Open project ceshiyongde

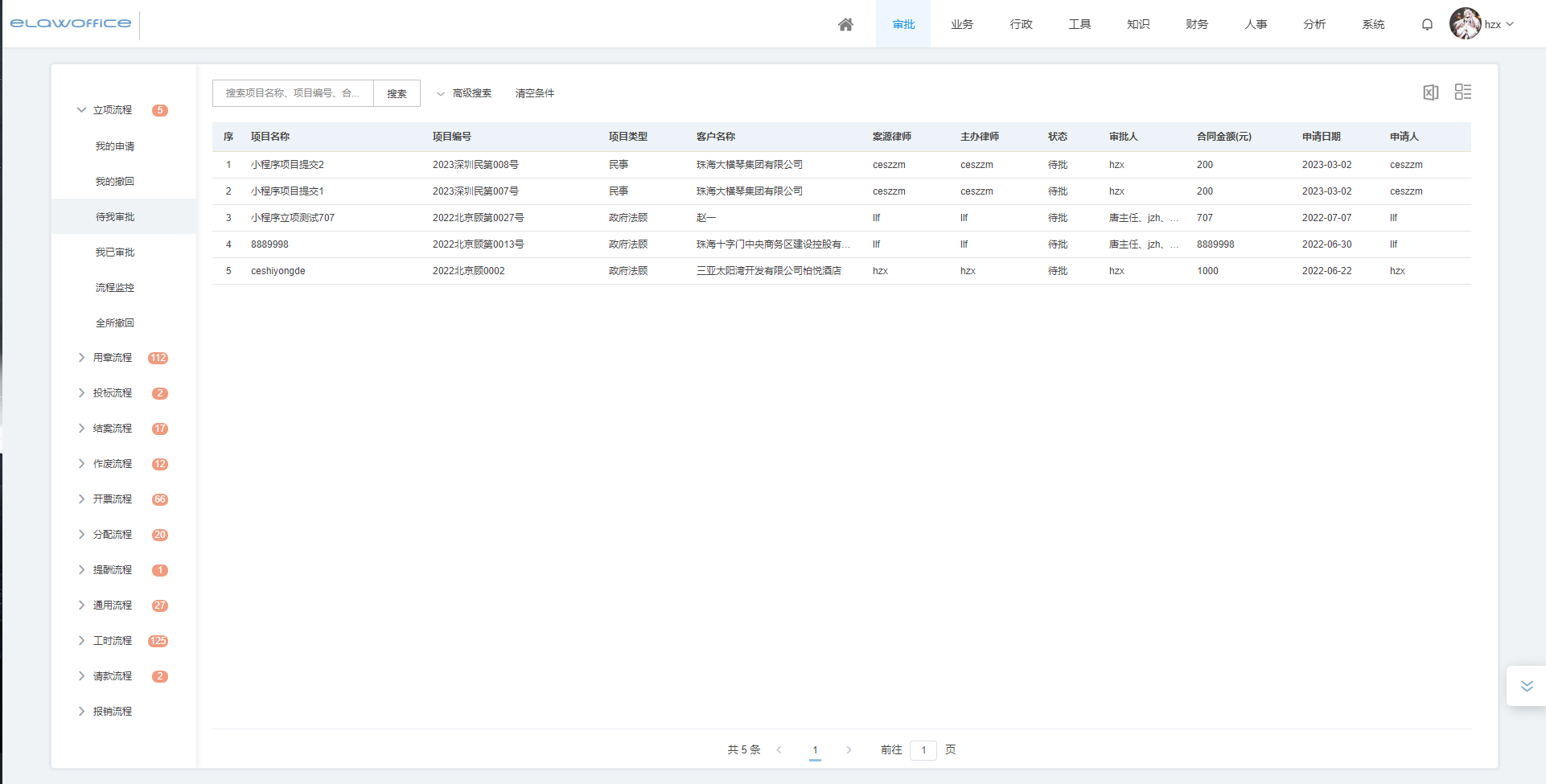point(278,271)
